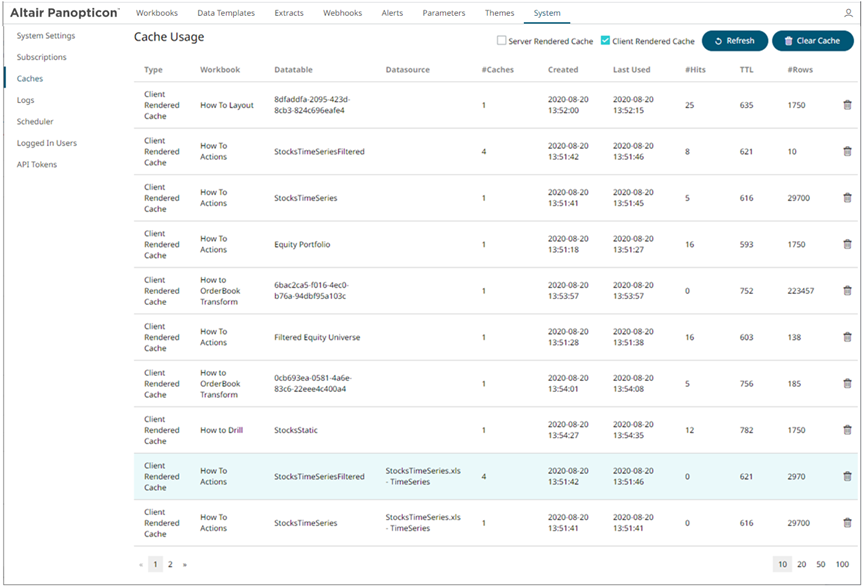Delete the How To Layout cache row

[847, 105]
